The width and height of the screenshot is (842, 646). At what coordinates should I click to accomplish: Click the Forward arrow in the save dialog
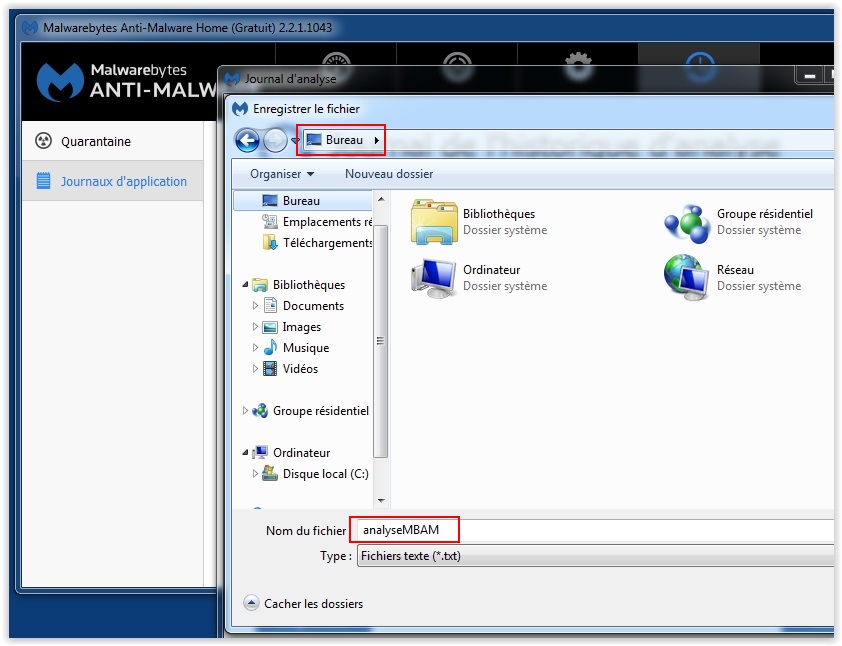pyautogui.click(x=275, y=141)
